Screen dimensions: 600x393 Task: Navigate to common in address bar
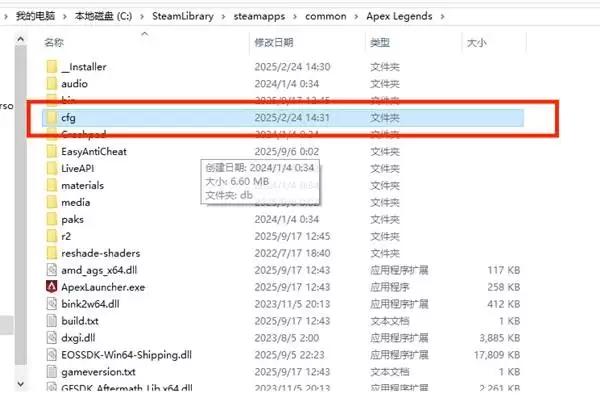click(x=326, y=16)
